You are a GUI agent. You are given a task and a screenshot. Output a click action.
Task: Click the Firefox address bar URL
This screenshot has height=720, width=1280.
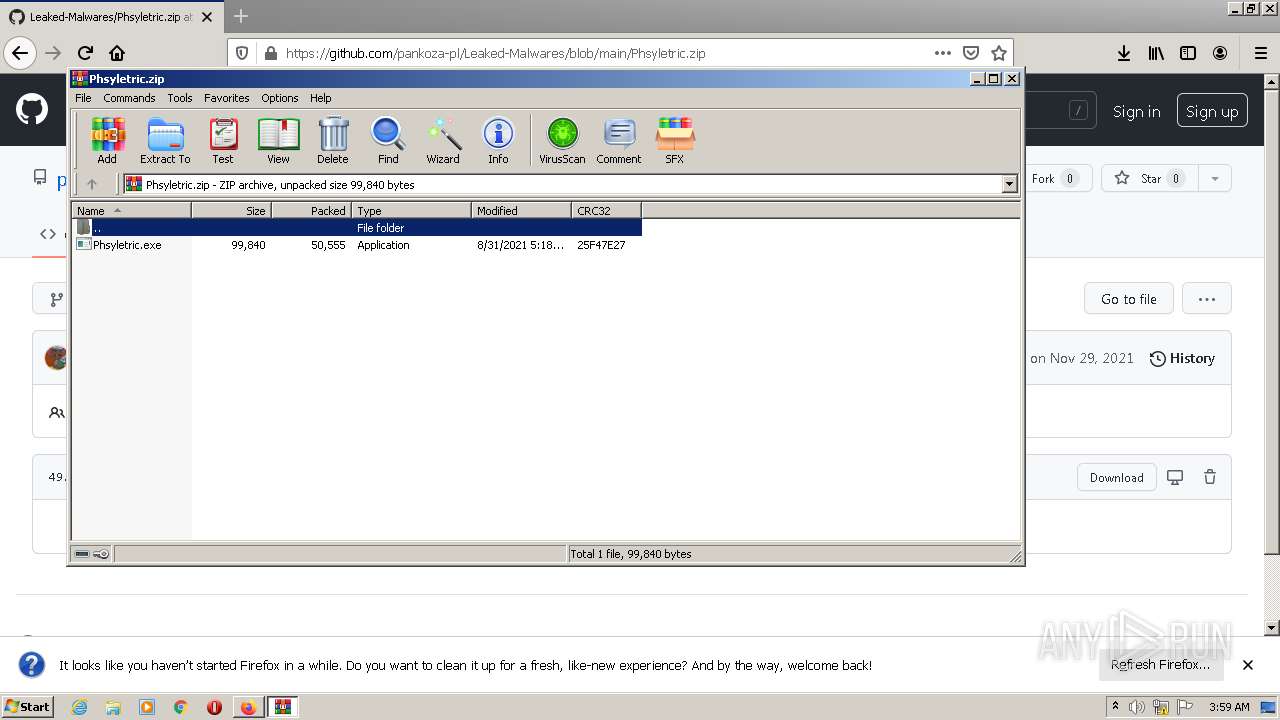point(495,53)
